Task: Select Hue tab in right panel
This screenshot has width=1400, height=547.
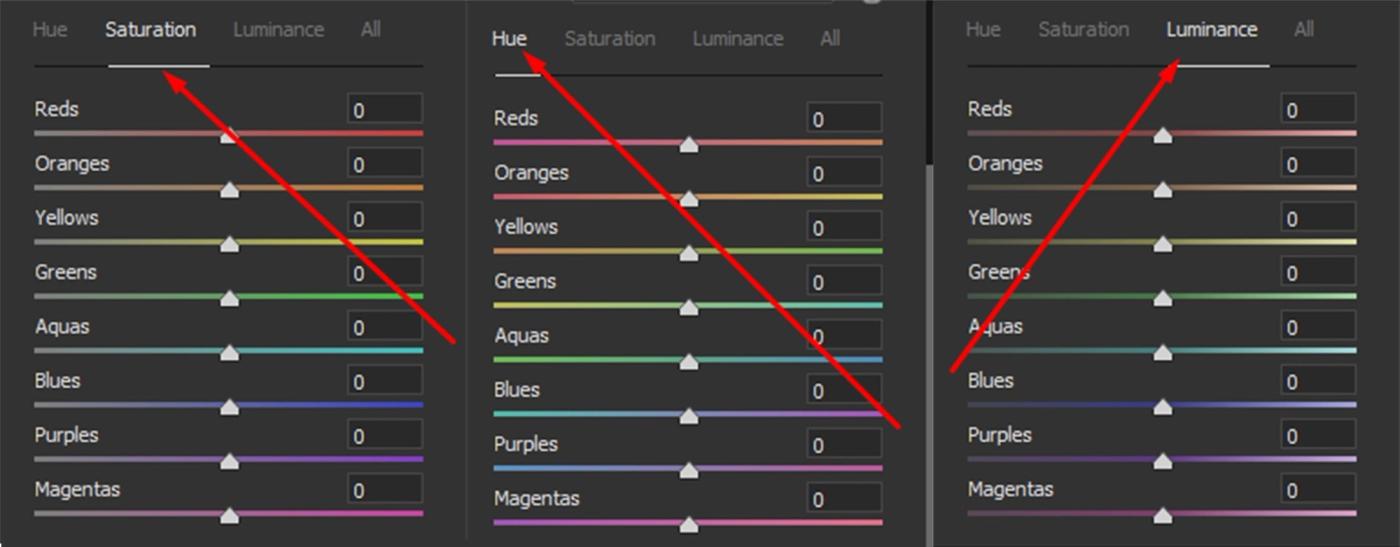Action: tap(983, 30)
